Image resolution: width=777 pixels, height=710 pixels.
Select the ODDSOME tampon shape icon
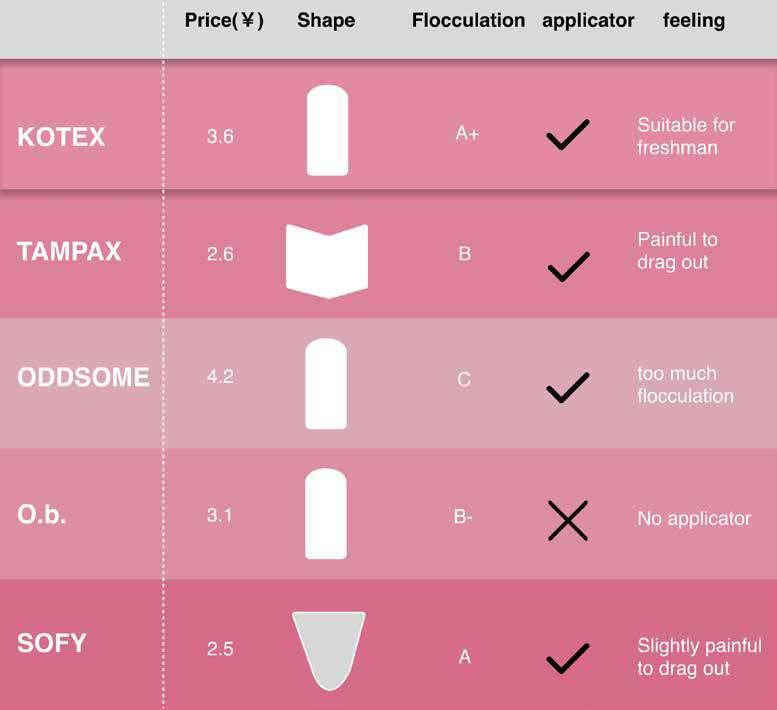point(325,383)
